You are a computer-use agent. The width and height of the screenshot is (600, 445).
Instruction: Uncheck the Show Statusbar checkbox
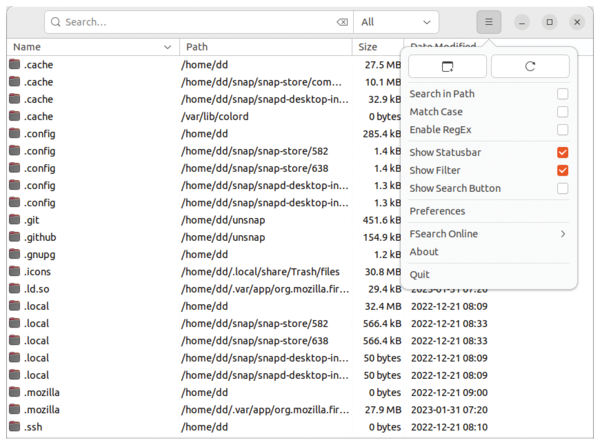tap(563, 152)
